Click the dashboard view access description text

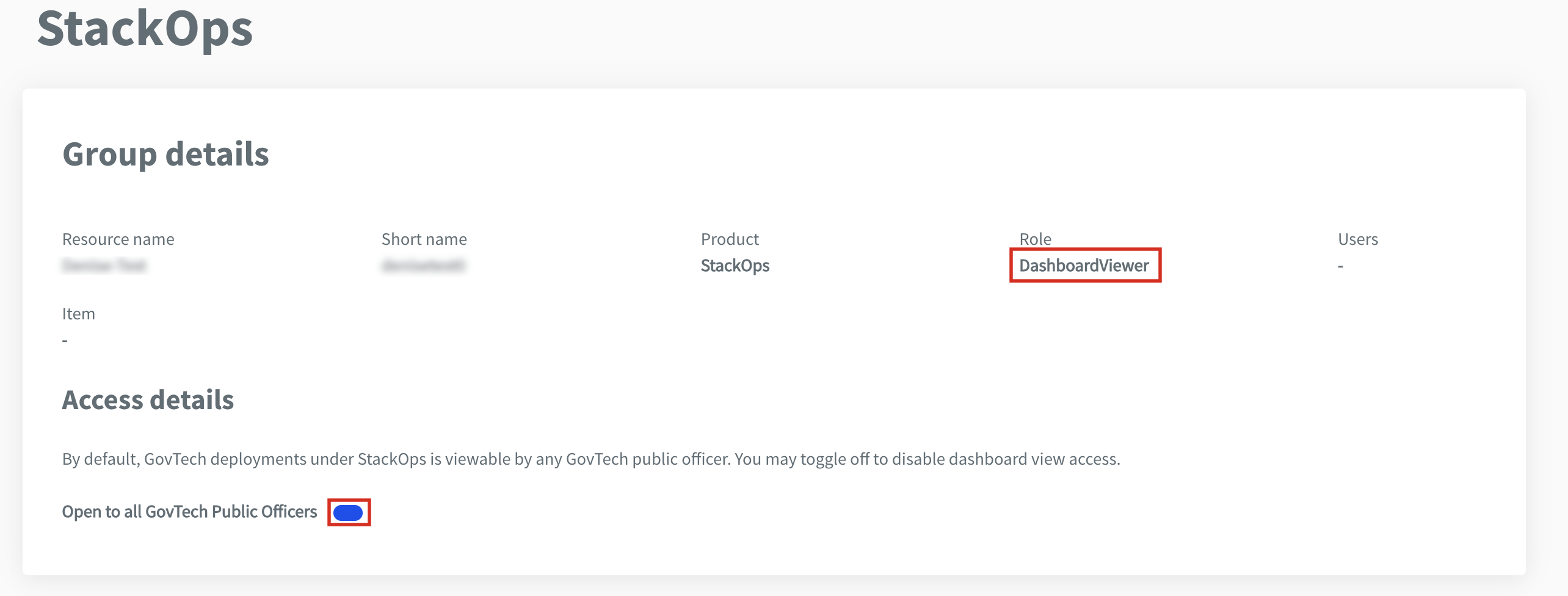coord(591,459)
